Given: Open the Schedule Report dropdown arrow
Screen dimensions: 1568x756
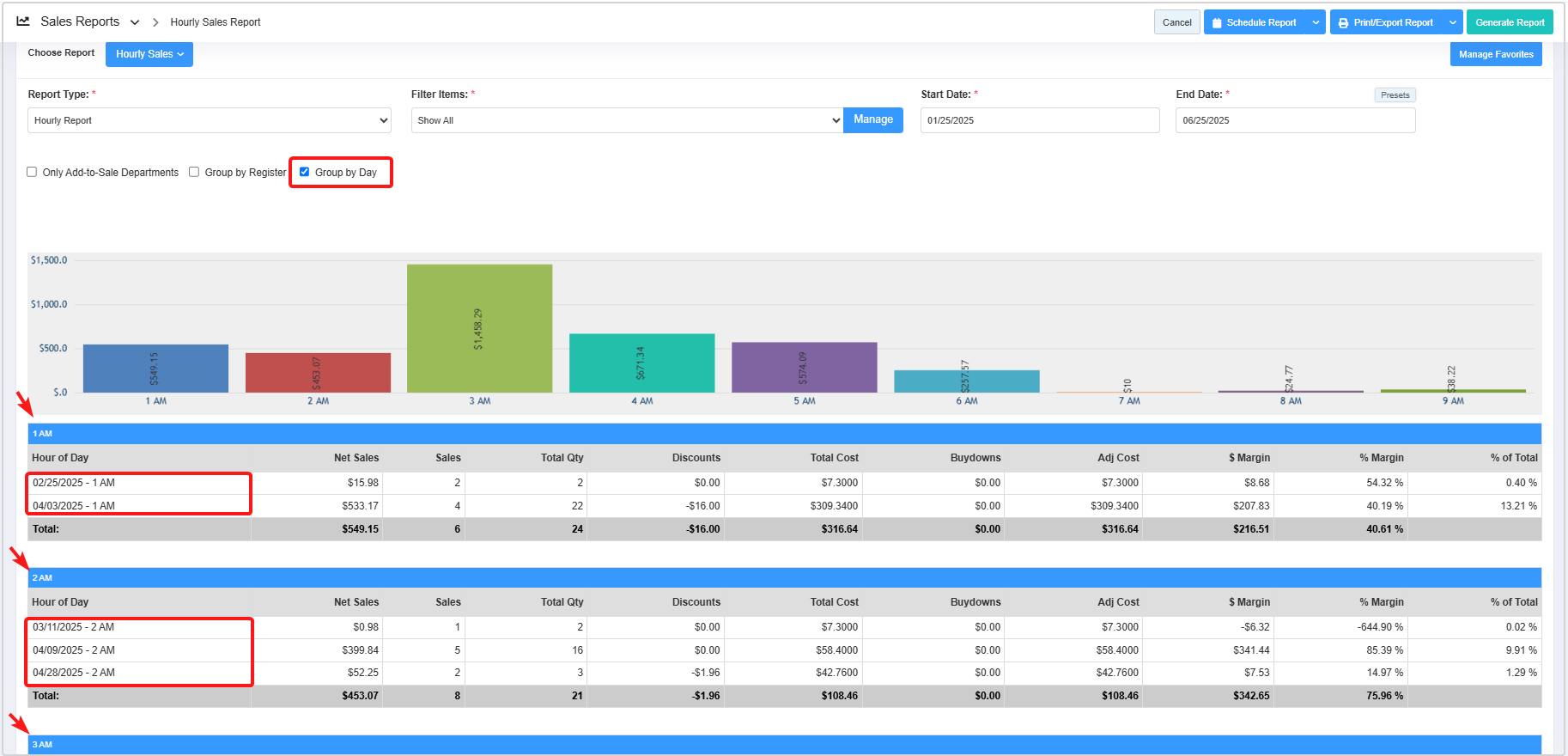Looking at the screenshot, I should [x=1316, y=22].
